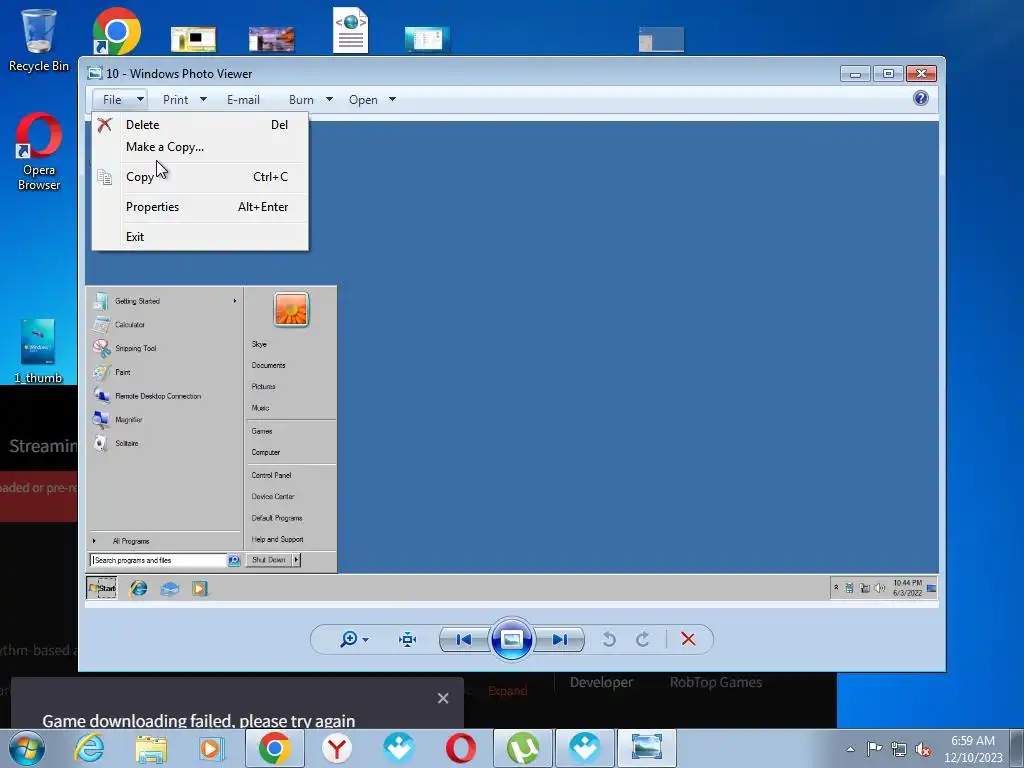This screenshot has width=1024, height=768.
Task: Open the Photo Viewer help icon
Action: pyautogui.click(x=920, y=99)
